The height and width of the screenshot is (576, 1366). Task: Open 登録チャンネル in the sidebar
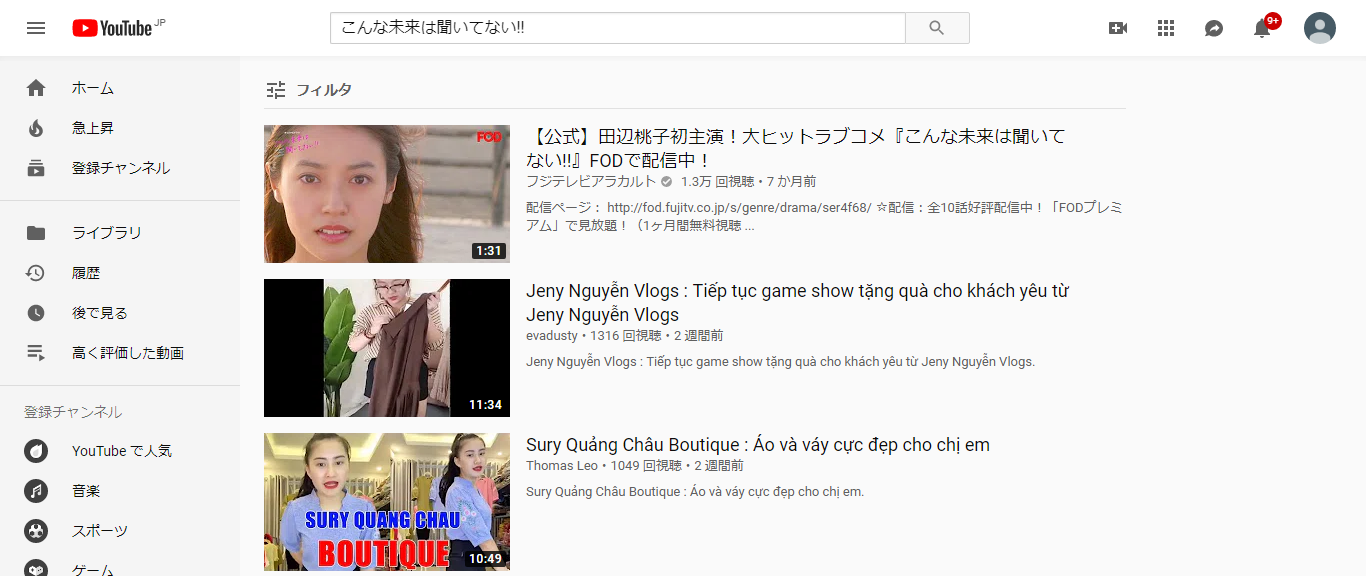(121, 168)
